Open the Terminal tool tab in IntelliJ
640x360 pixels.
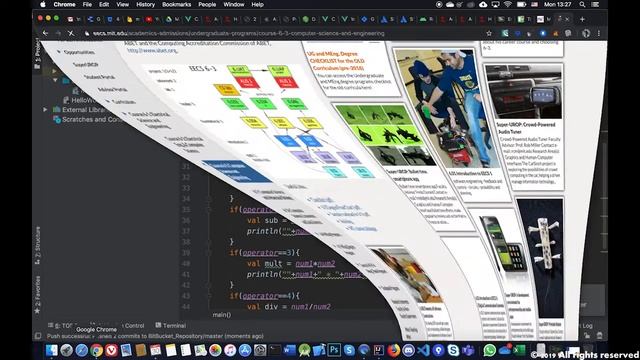[171, 325]
